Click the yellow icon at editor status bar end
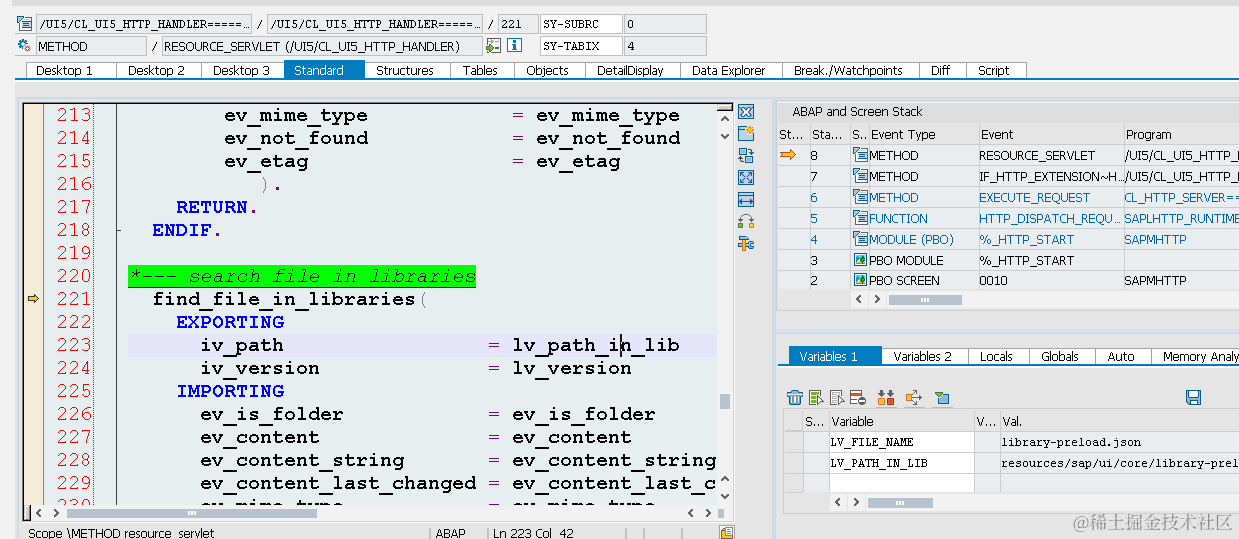This screenshot has width=1239, height=539. pyautogui.click(x=727, y=533)
